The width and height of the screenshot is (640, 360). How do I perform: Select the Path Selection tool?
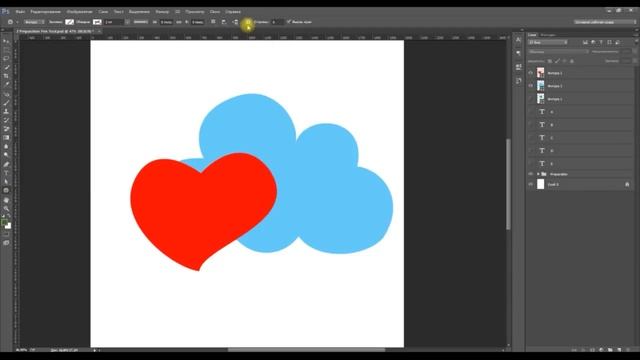(x=6, y=182)
